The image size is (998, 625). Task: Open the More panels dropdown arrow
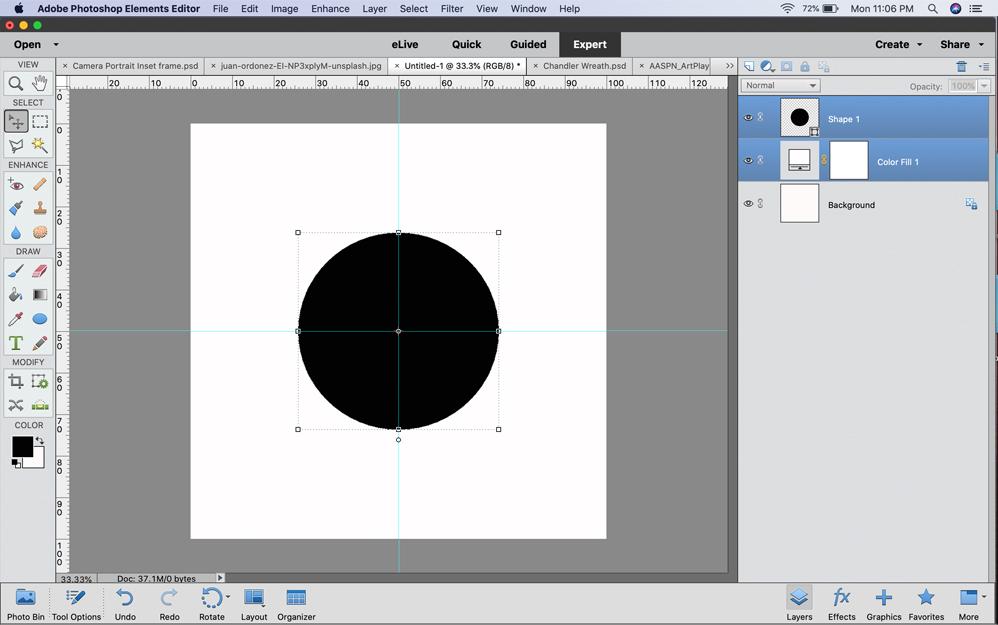pyautogui.click(x=984, y=597)
